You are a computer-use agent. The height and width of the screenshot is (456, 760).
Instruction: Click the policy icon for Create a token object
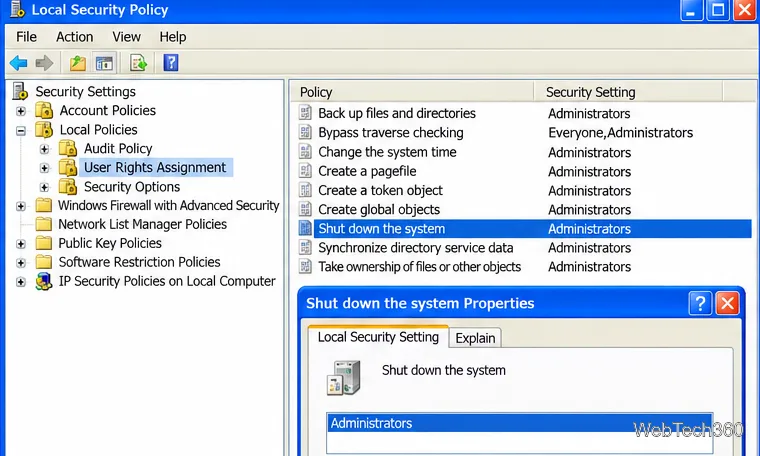tap(305, 190)
